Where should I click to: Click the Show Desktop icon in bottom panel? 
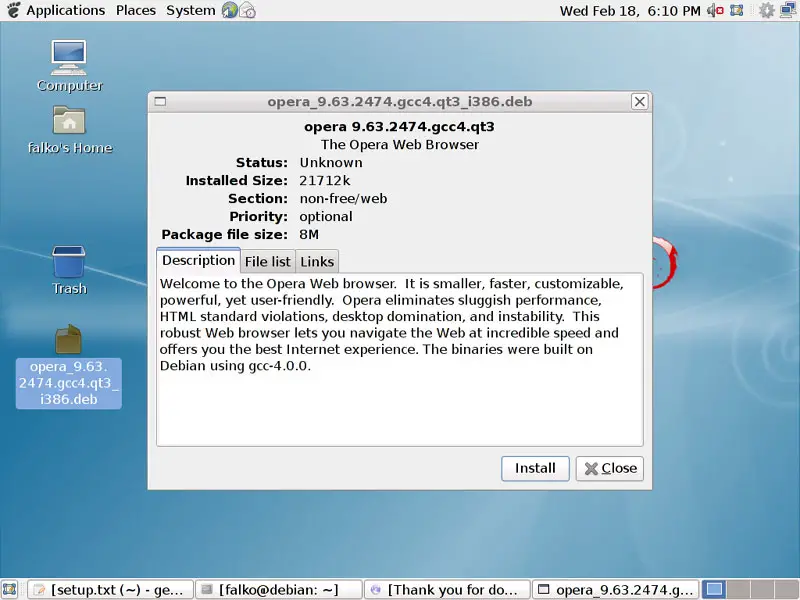tap(10, 590)
